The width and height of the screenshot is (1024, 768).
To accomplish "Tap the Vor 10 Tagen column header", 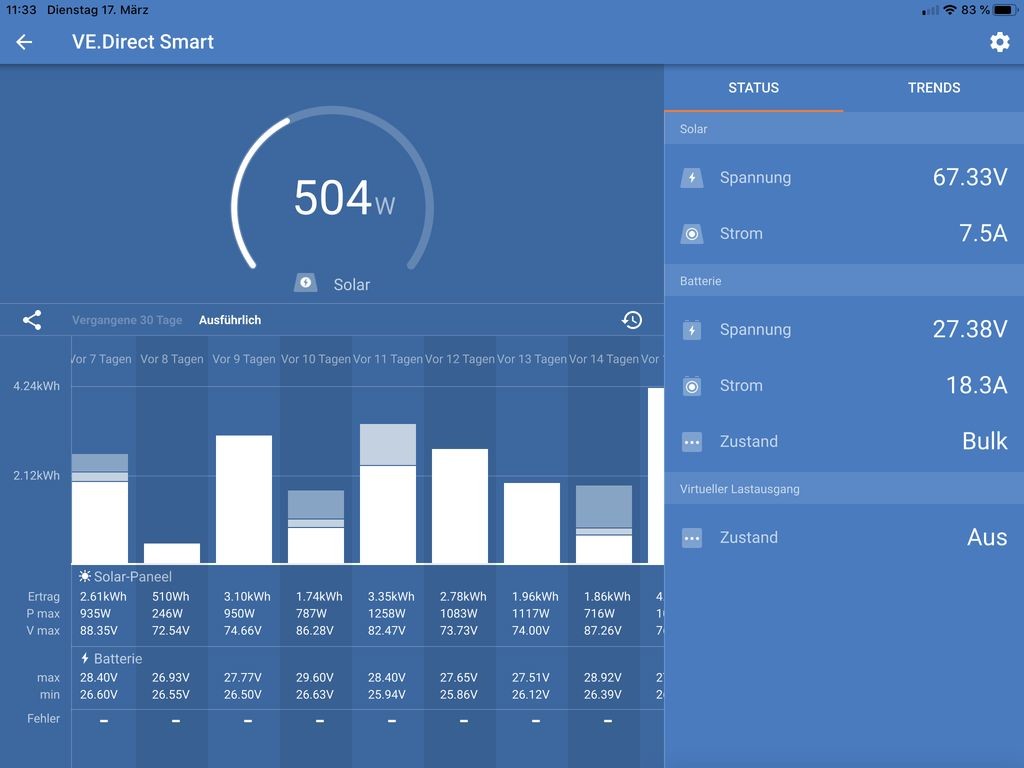I will click(x=316, y=359).
